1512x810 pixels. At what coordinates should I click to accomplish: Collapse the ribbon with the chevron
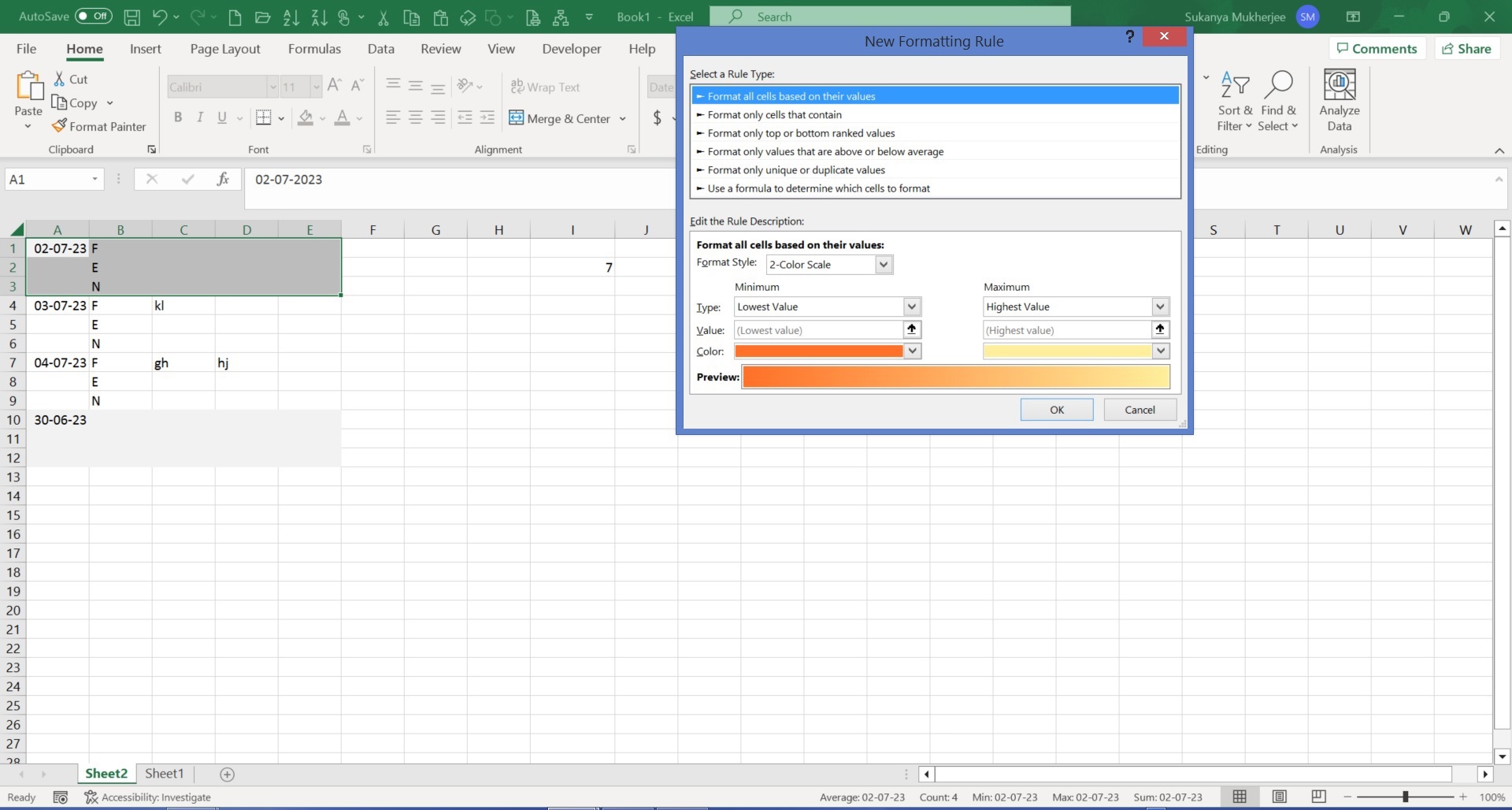(1499, 150)
